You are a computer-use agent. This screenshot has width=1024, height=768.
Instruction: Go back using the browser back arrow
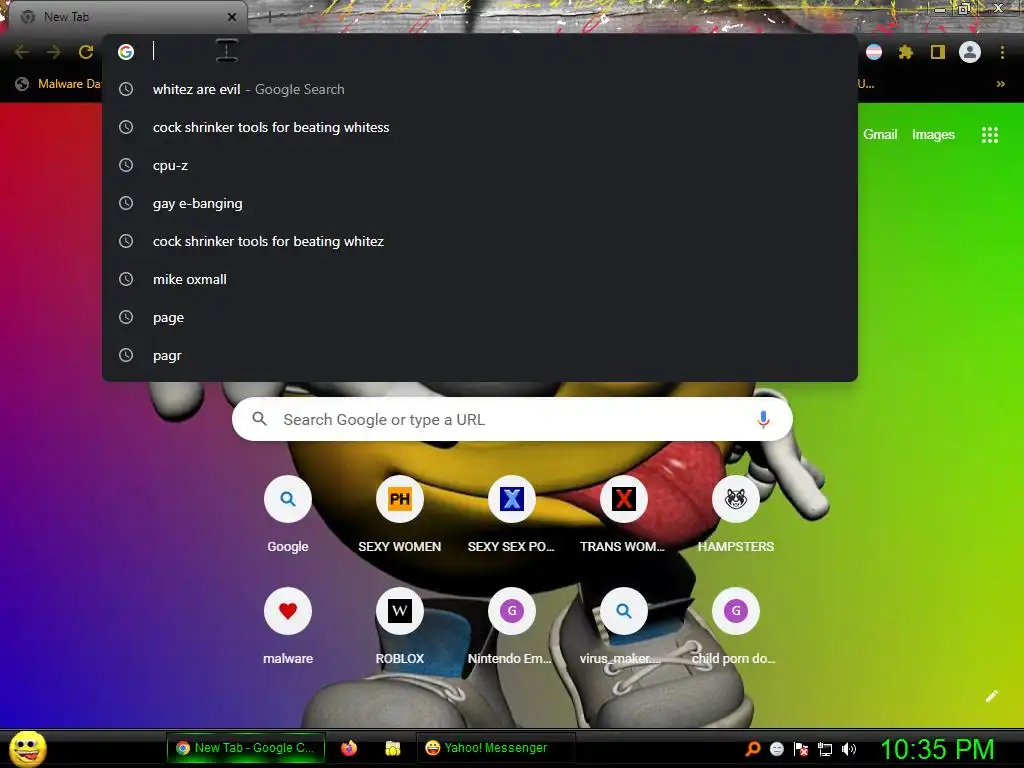(22, 52)
